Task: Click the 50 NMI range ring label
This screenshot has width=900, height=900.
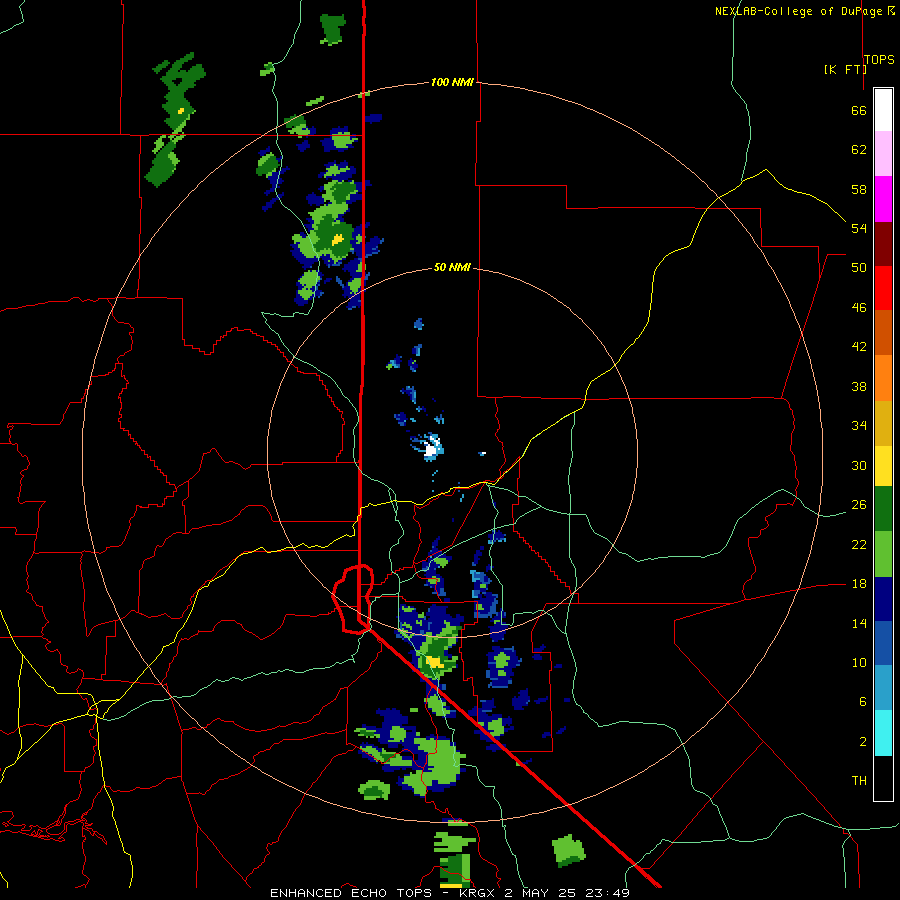Action: click(x=452, y=267)
